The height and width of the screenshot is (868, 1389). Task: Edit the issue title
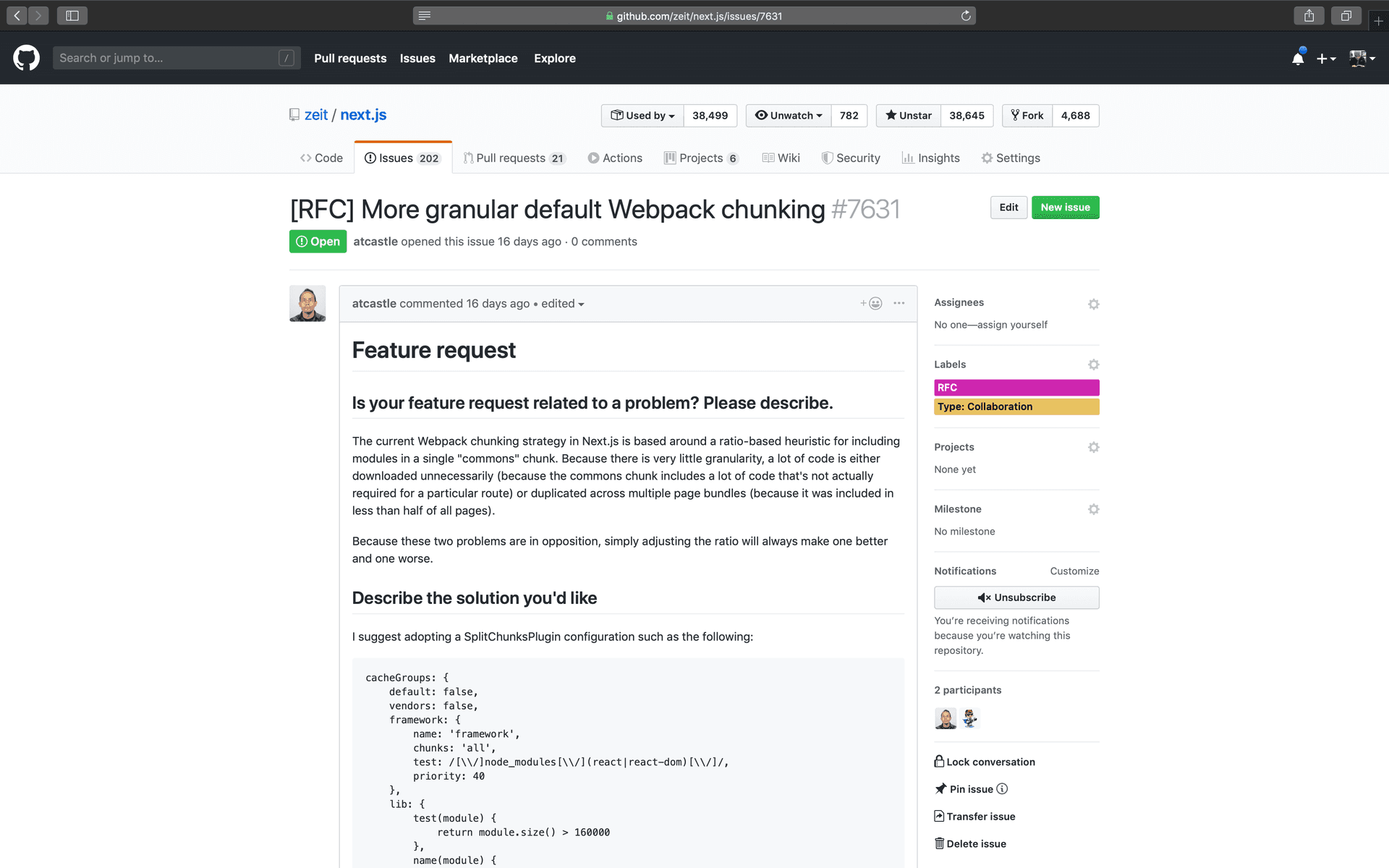[x=1008, y=208]
